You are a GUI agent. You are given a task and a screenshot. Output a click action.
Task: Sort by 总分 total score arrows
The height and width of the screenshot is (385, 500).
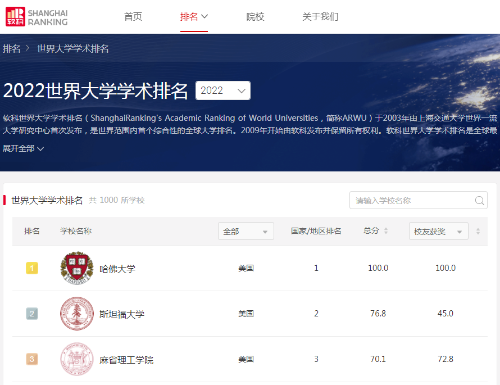pyautogui.click(x=386, y=231)
